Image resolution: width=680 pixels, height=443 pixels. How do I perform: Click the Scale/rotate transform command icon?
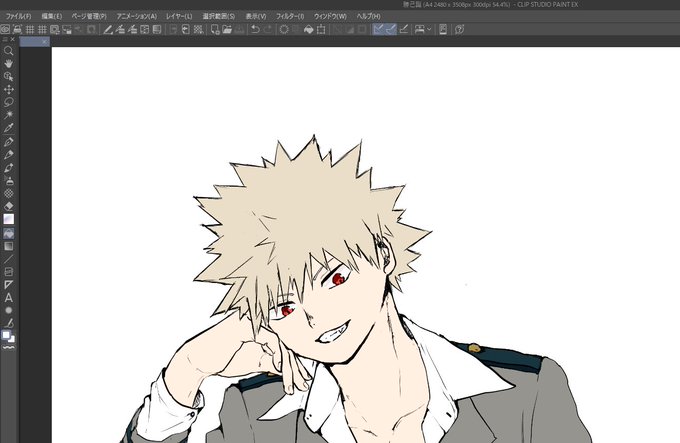[321, 29]
